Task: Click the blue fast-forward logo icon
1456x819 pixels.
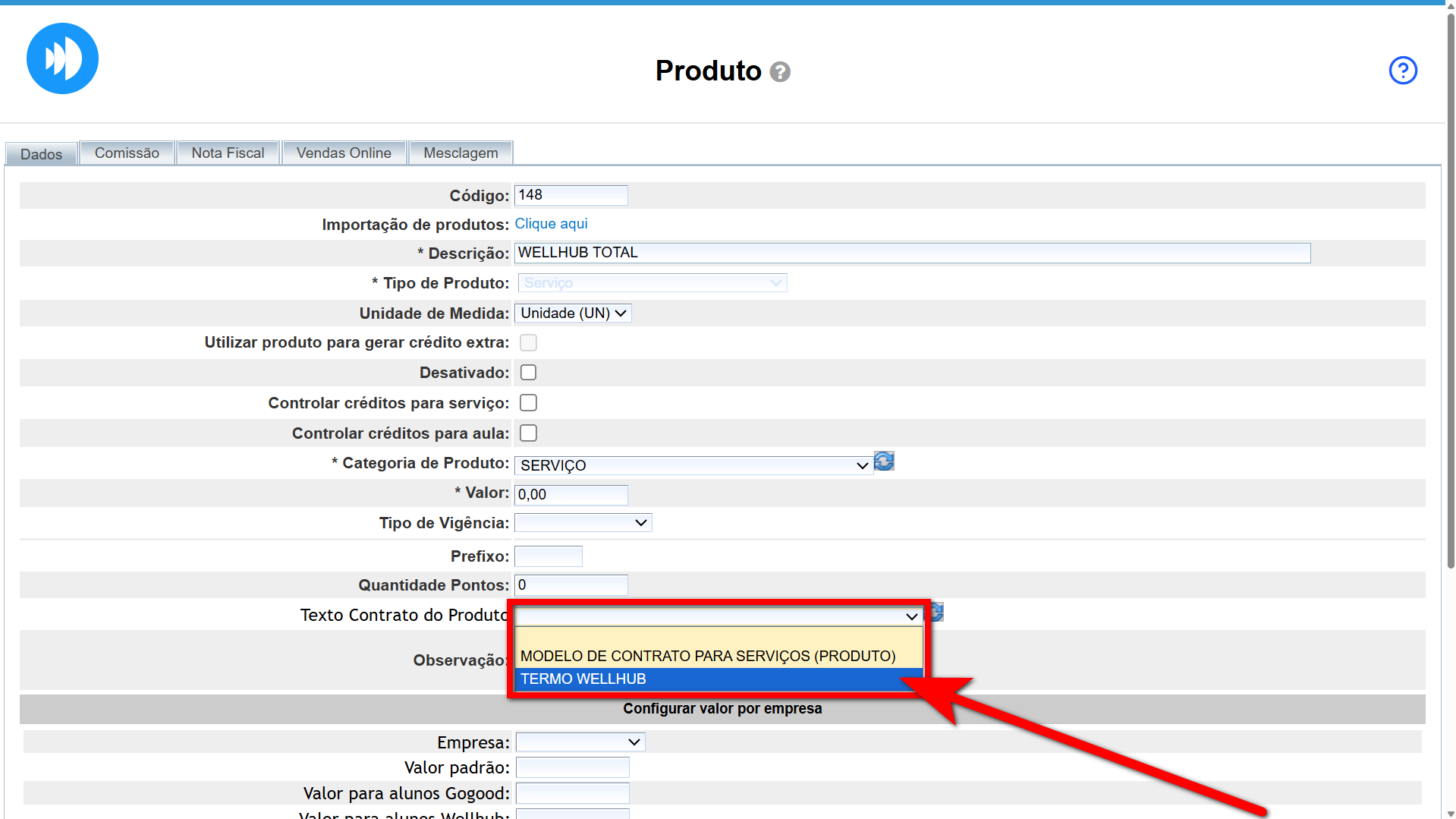Action: (62, 58)
